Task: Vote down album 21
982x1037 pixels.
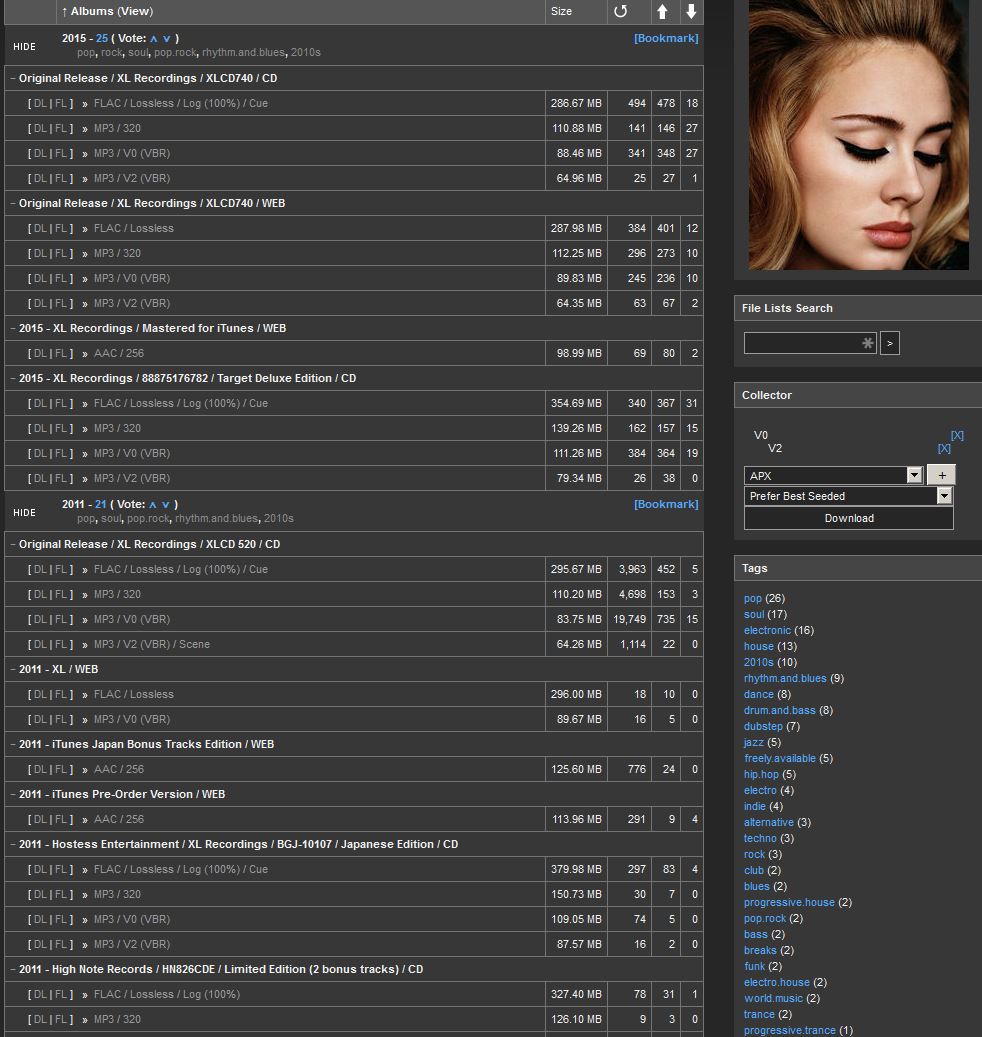Action: click(166, 505)
